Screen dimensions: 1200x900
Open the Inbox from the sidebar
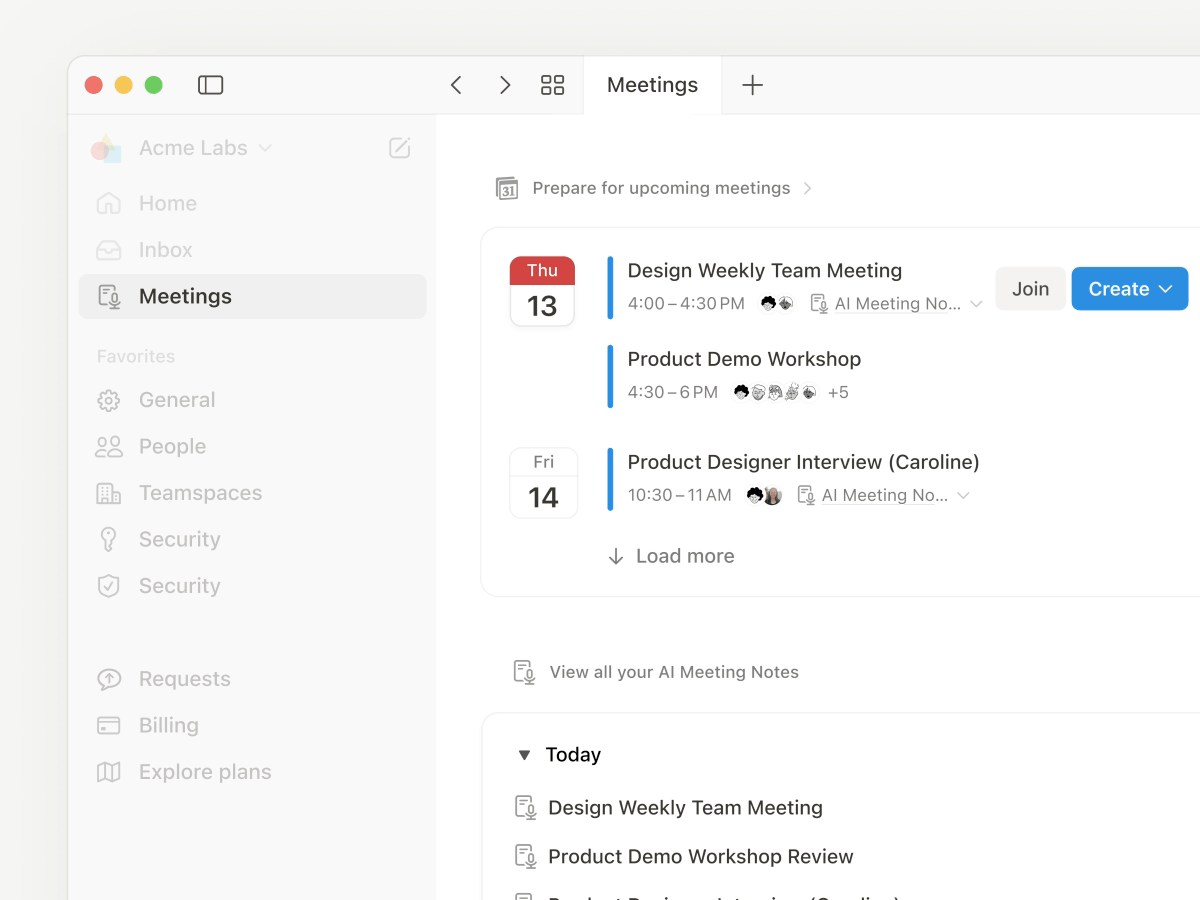click(x=165, y=249)
